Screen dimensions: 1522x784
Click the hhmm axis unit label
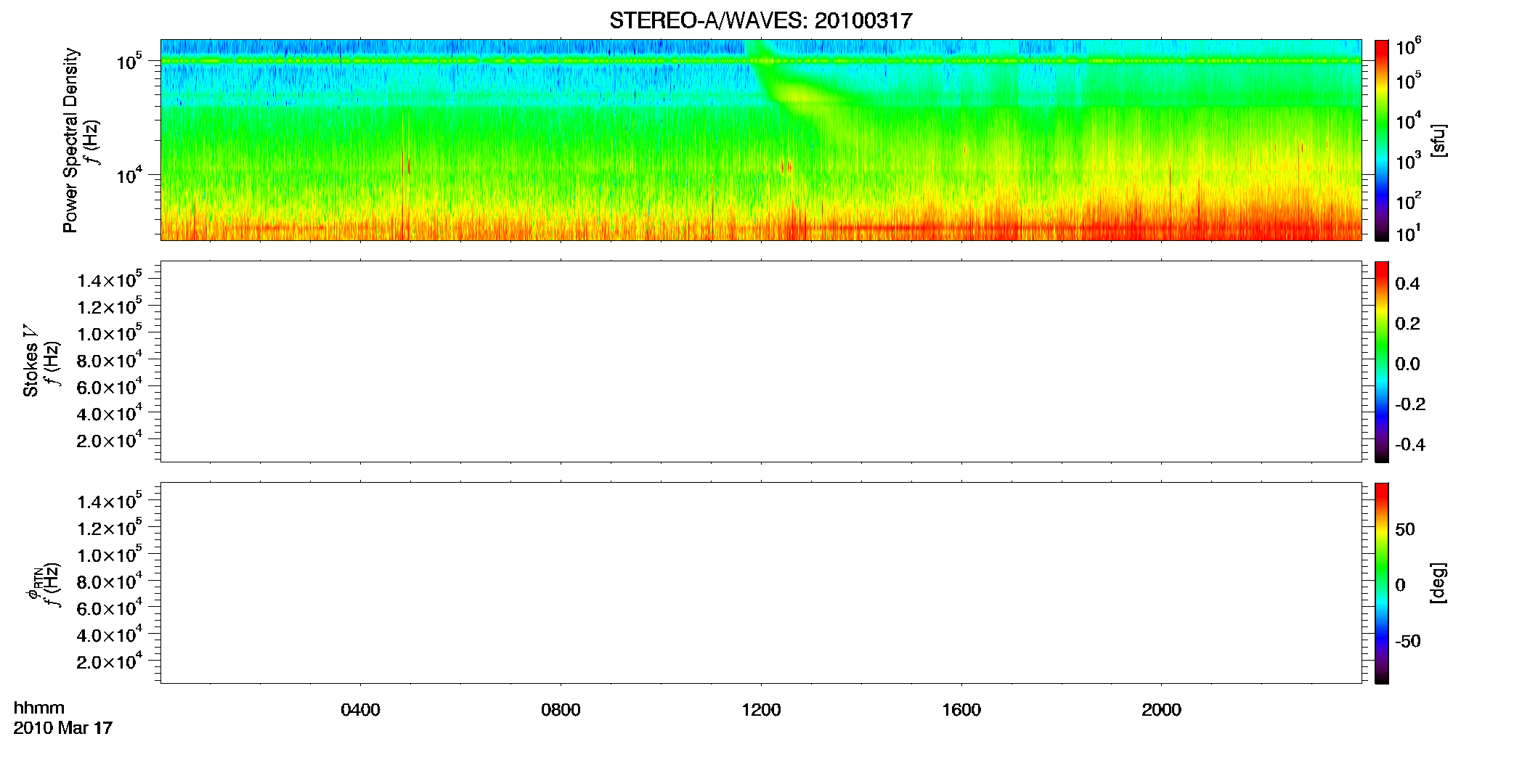pos(39,709)
